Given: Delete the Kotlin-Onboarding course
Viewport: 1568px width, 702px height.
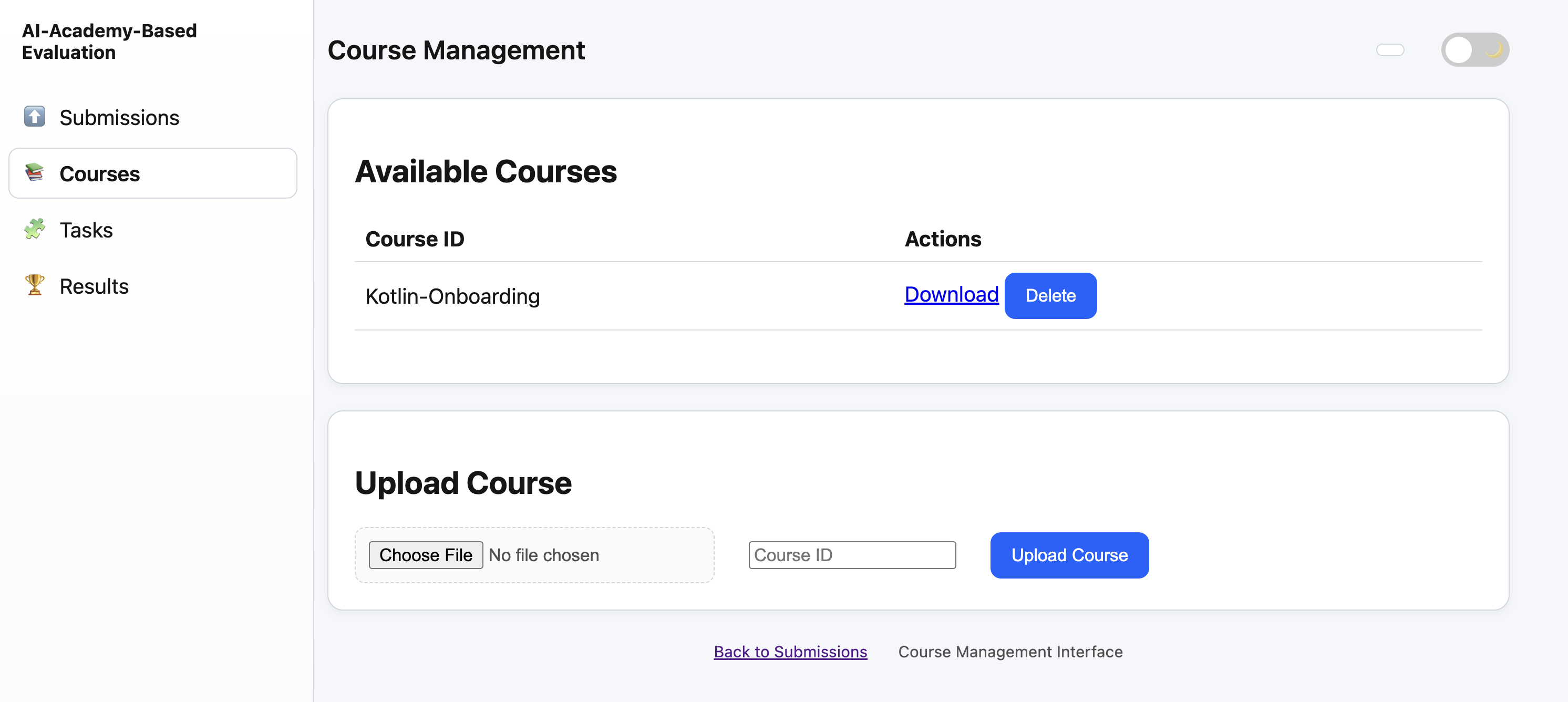Looking at the screenshot, I should click(x=1050, y=296).
